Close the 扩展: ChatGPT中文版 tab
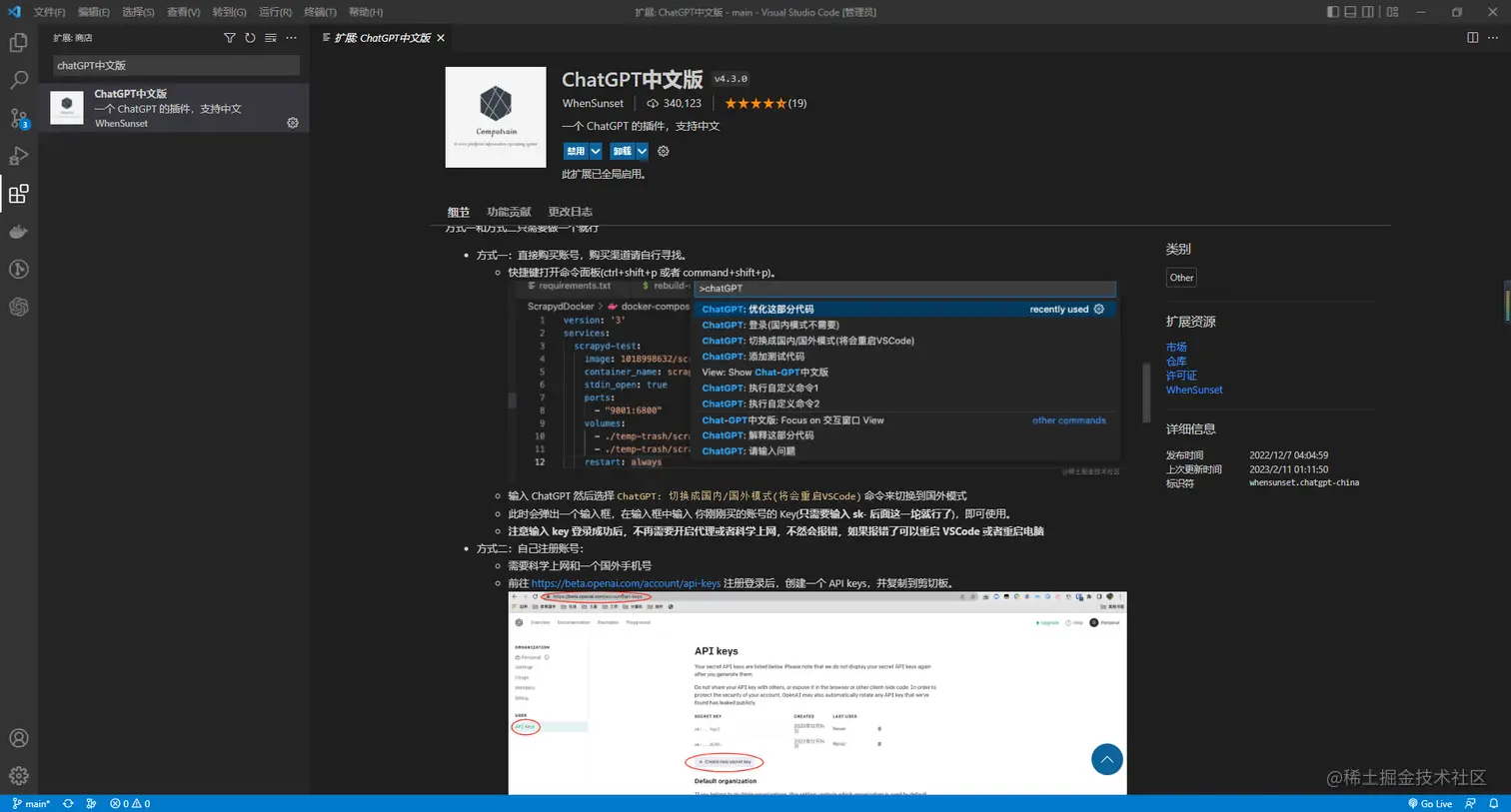This screenshot has width=1511, height=812. click(x=441, y=38)
